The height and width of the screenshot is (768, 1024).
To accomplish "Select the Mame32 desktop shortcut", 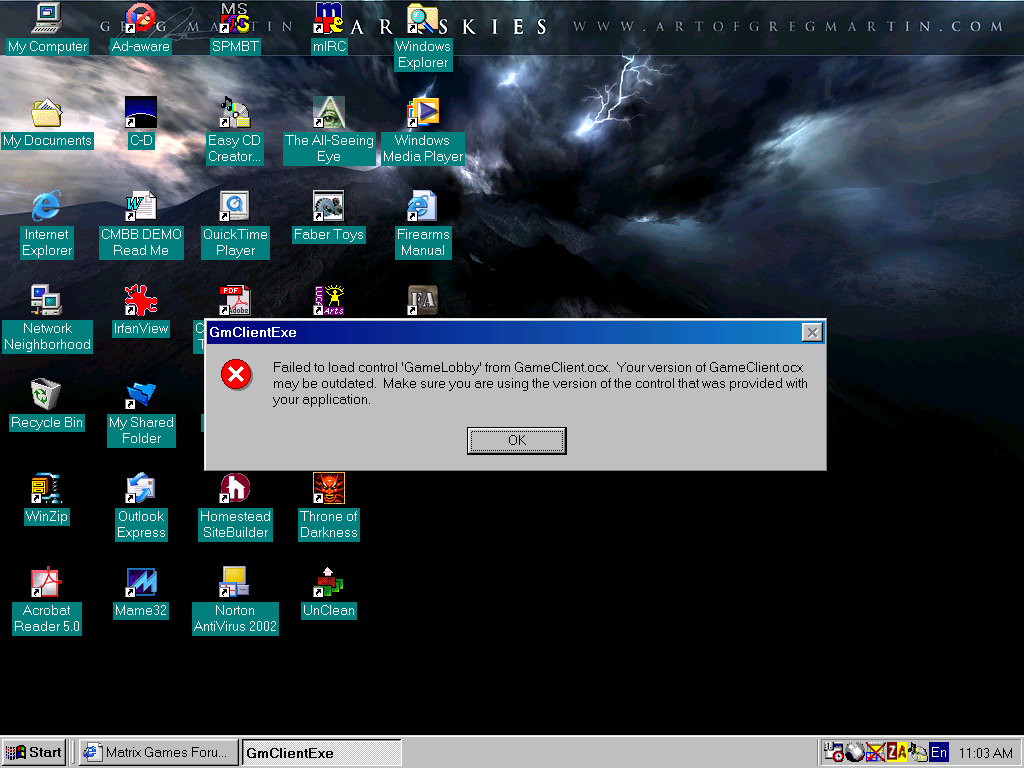I will coord(141,593).
